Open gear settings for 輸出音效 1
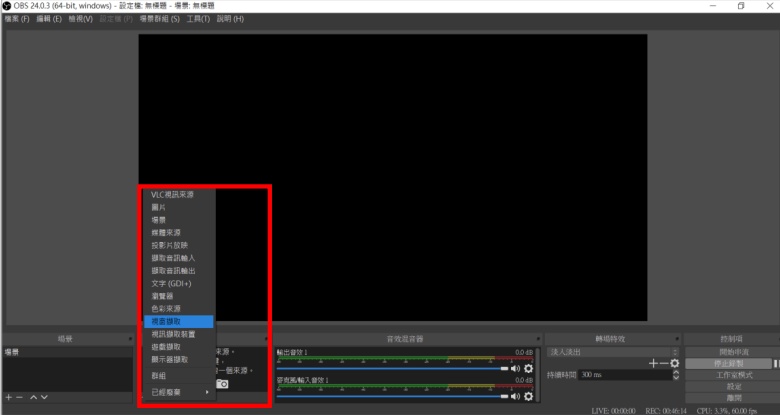780x415 pixels. point(528,368)
